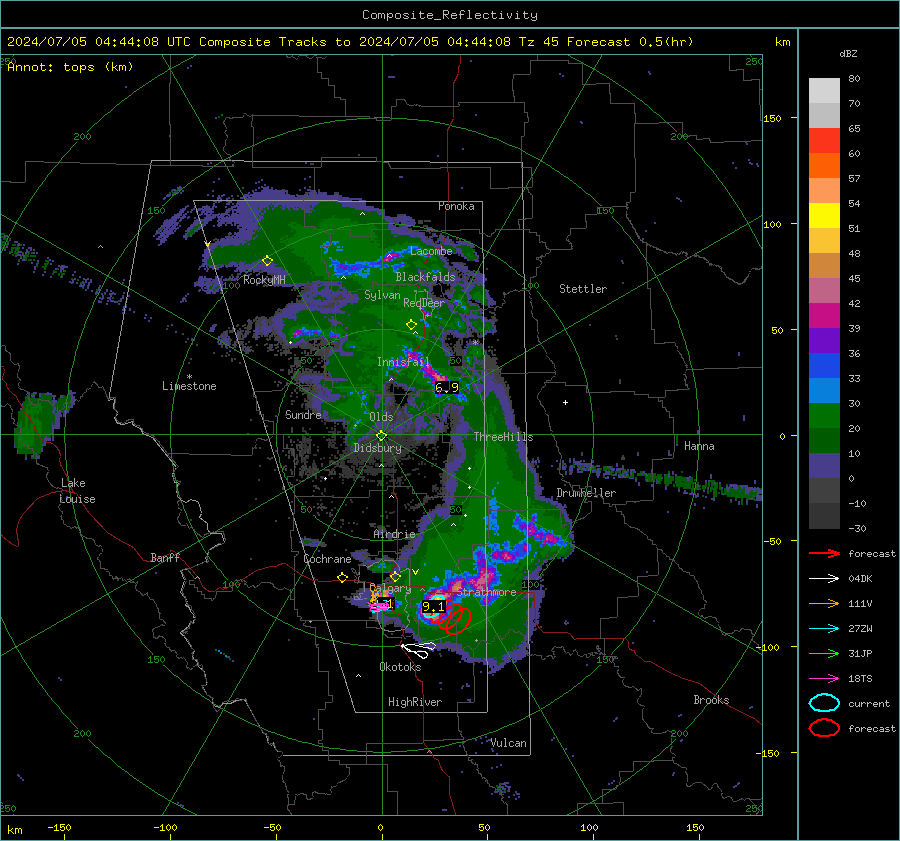
Task: Click the Composite_Reflectivity title
Action: 449,15
